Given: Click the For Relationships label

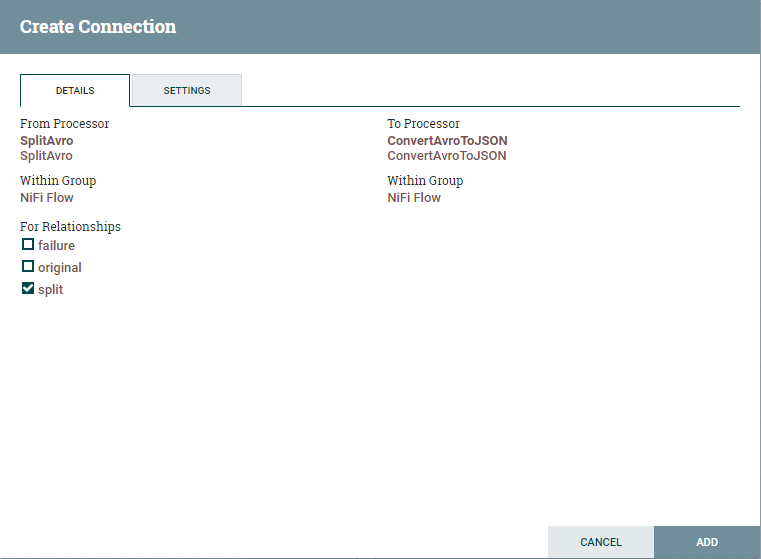Looking at the screenshot, I should [x=70, y=227].
